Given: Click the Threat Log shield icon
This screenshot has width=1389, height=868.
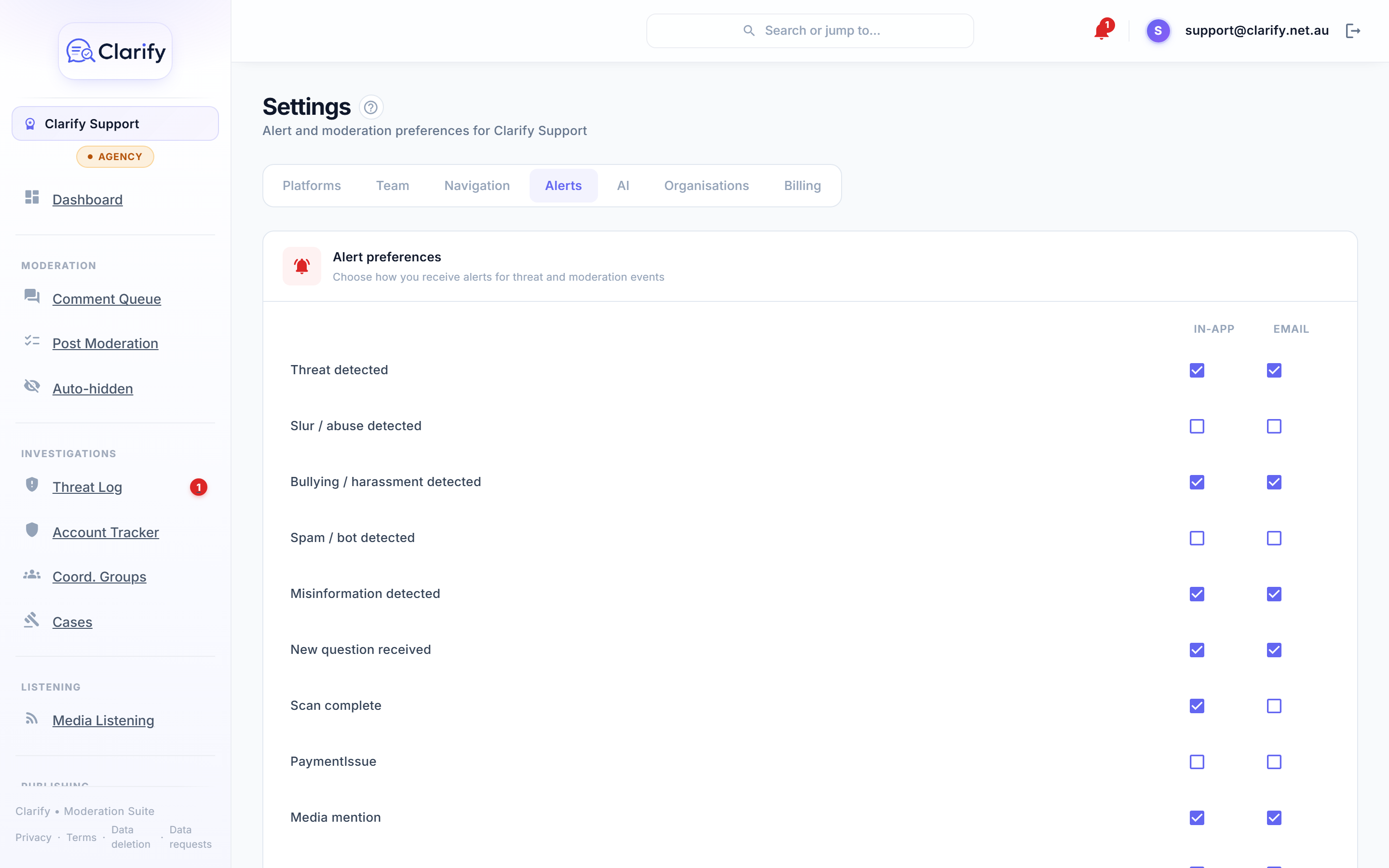Looking at the screenshot, I should point(32,485).
